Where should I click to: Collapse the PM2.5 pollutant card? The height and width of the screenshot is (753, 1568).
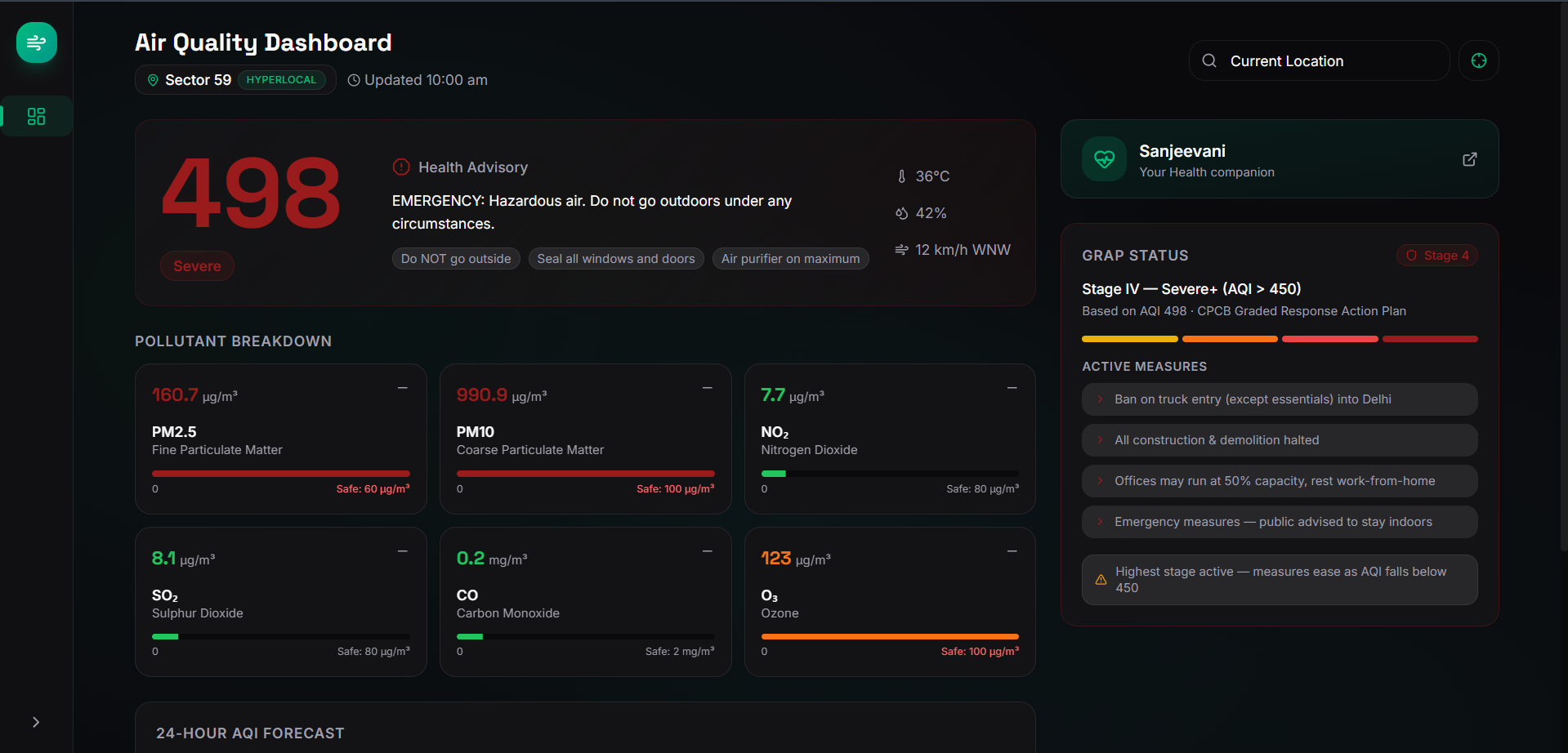[x=403, y=388]
